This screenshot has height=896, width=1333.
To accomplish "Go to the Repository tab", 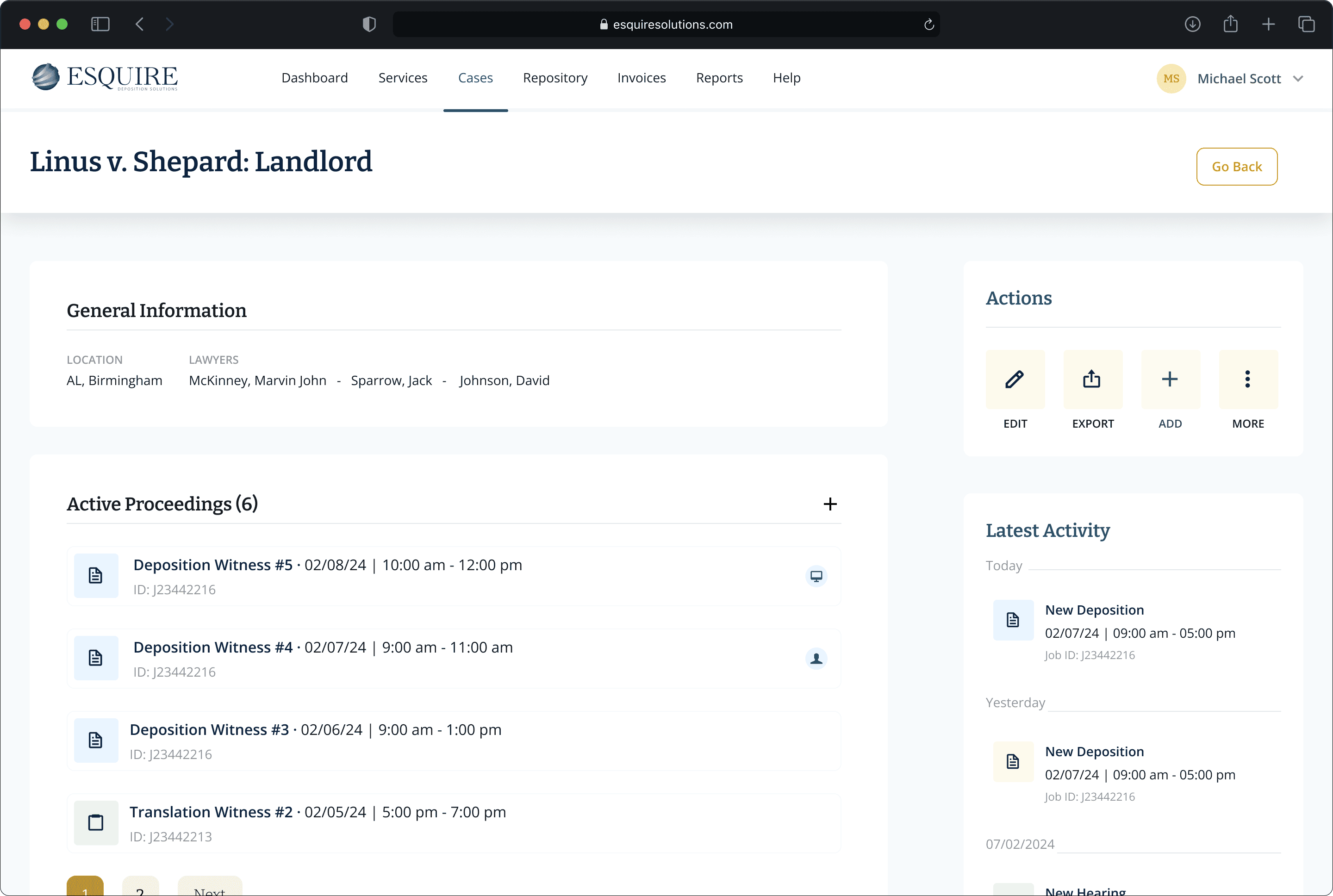I will pyautogui.click(x=555, y=78).
